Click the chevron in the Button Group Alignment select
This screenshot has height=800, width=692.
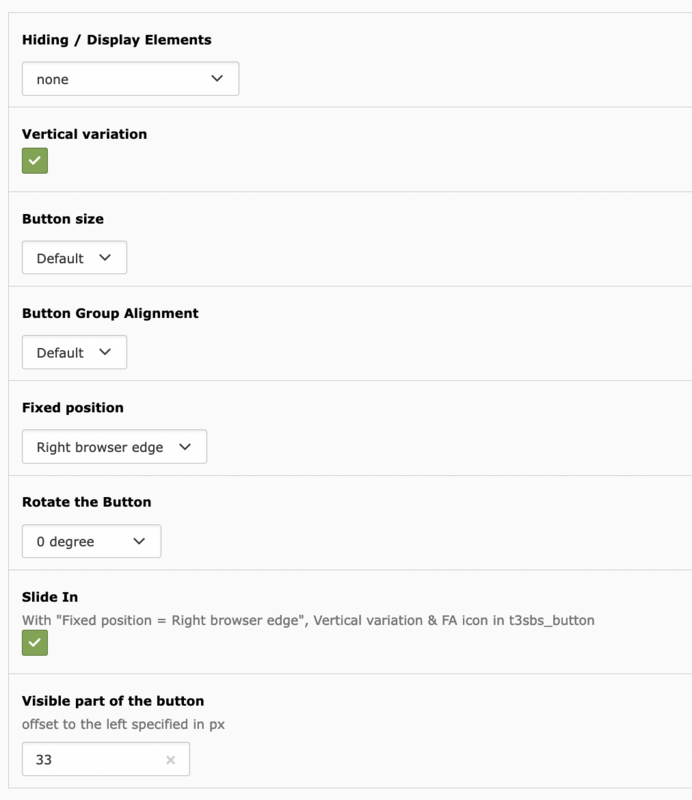105,352
